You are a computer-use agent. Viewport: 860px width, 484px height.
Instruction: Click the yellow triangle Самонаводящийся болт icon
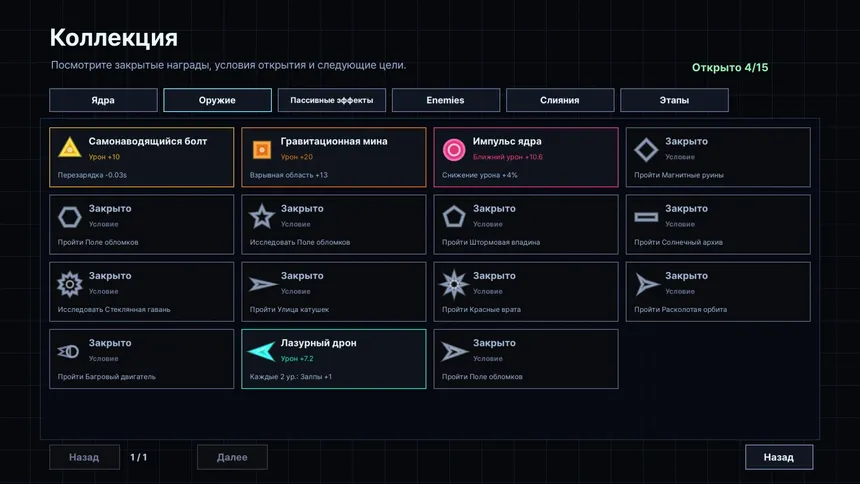(70, 148)
